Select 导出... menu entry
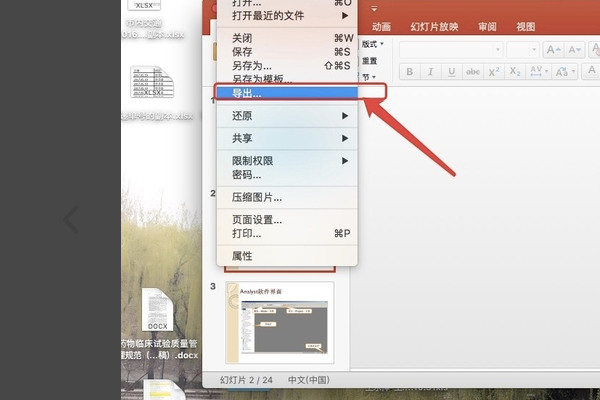The height and width of the screenshot is (400, 600). pyautogui.click(x=287, y=93)
